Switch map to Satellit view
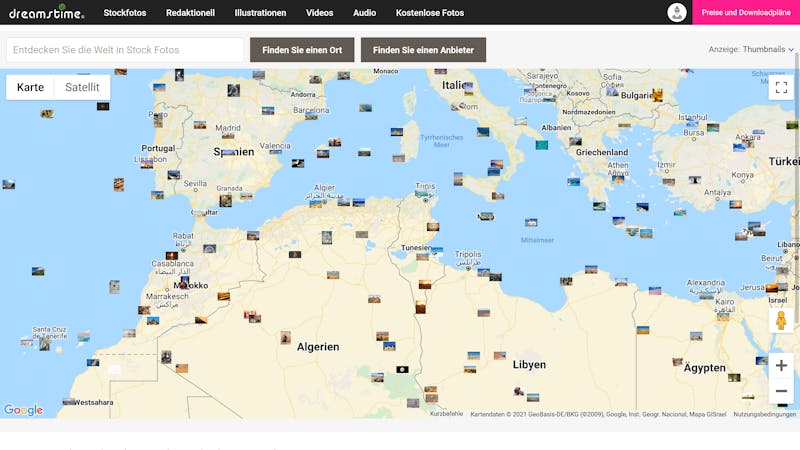Image resolution: width=800 pixels, height=450 pixels. [x=82, y=87]
